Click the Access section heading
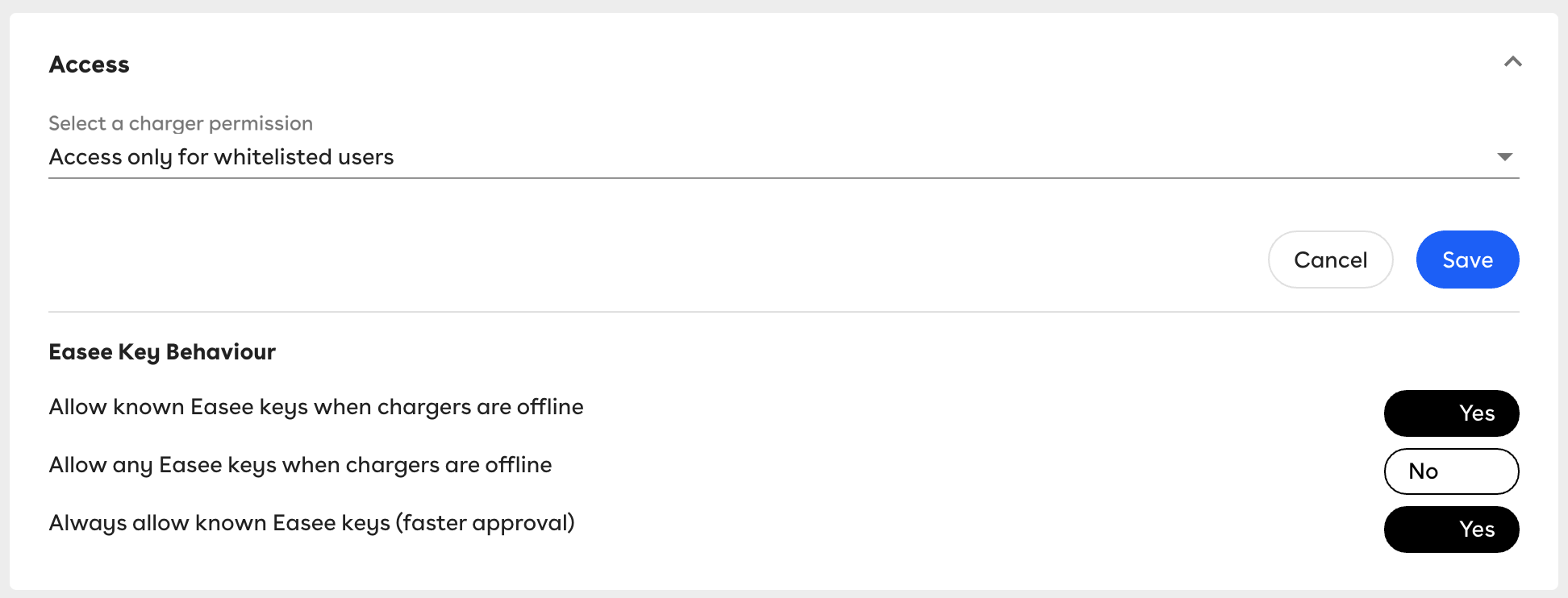The height and width of the screenshot is (598, 1568). click(90, 64)
